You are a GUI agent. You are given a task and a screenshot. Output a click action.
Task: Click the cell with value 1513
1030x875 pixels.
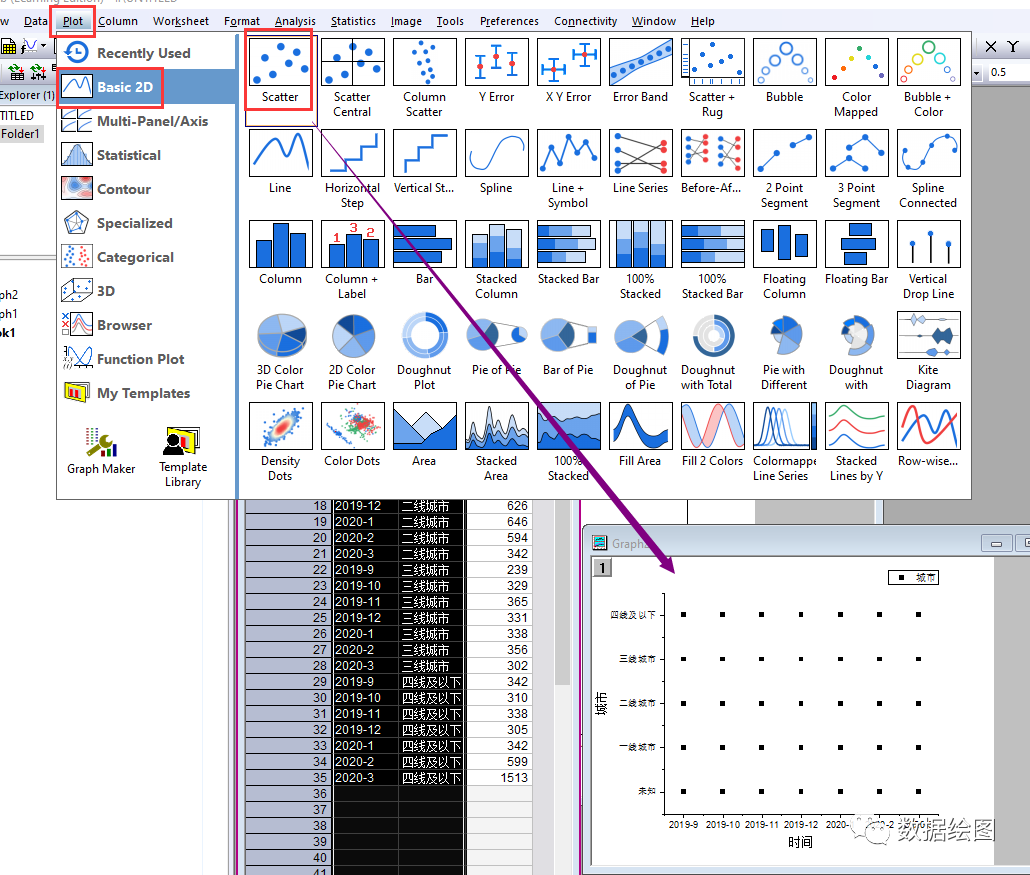pos(499,778)
